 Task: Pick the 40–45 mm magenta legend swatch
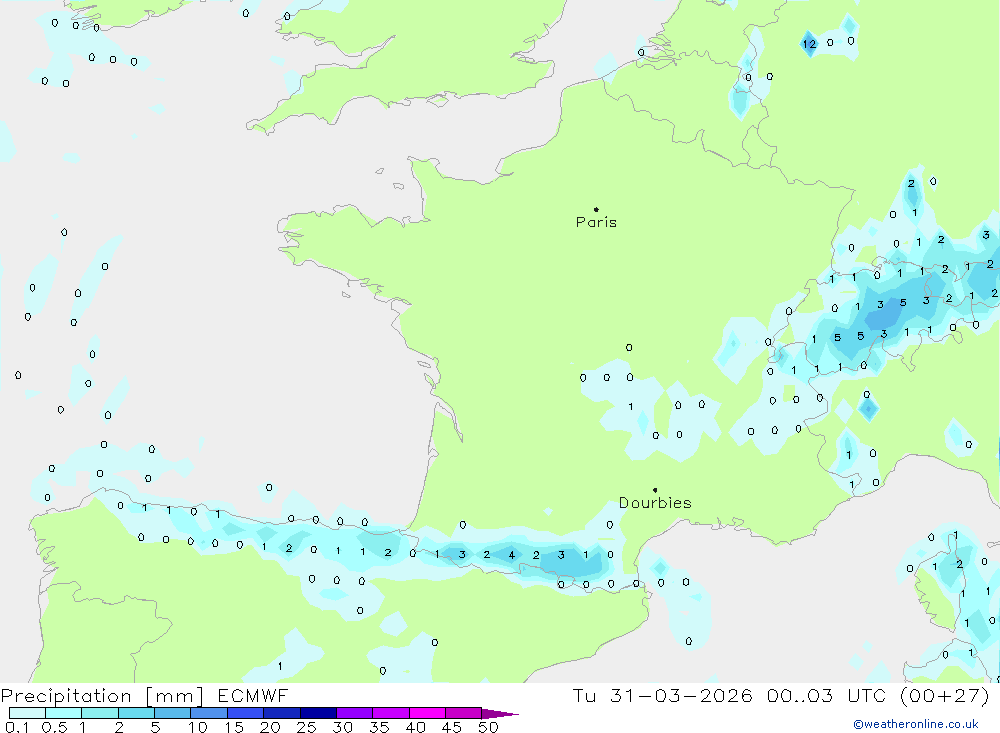(427, 713)
